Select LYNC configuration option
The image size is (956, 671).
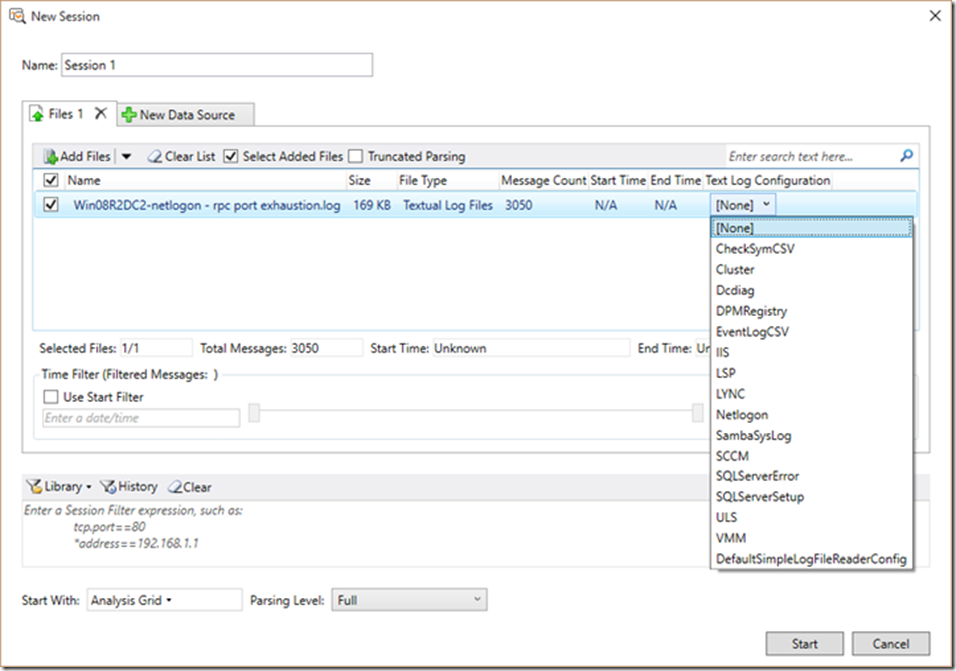point(812,394)
